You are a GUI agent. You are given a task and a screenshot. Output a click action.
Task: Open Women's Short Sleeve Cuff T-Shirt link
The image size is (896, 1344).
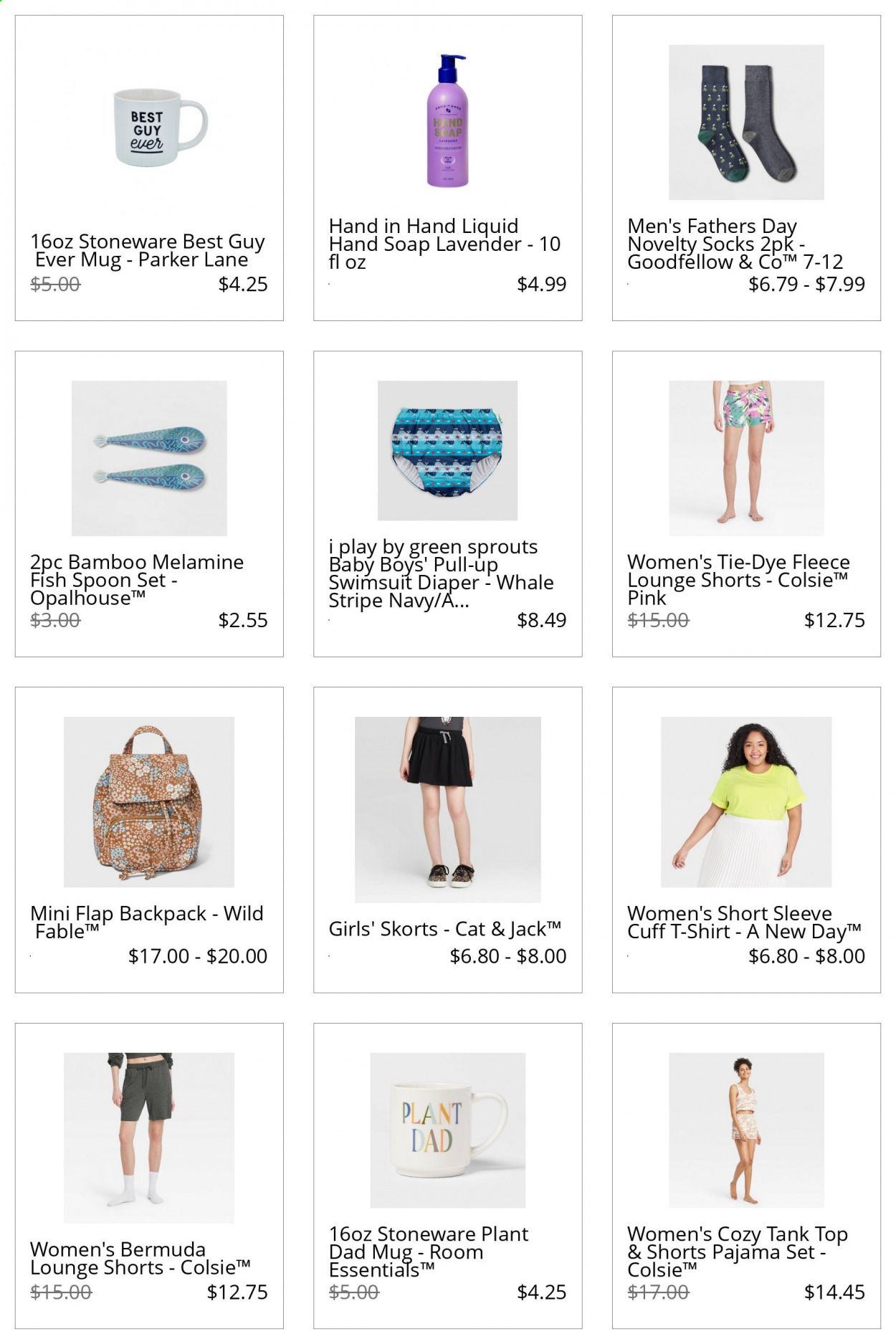coord(744,922)
